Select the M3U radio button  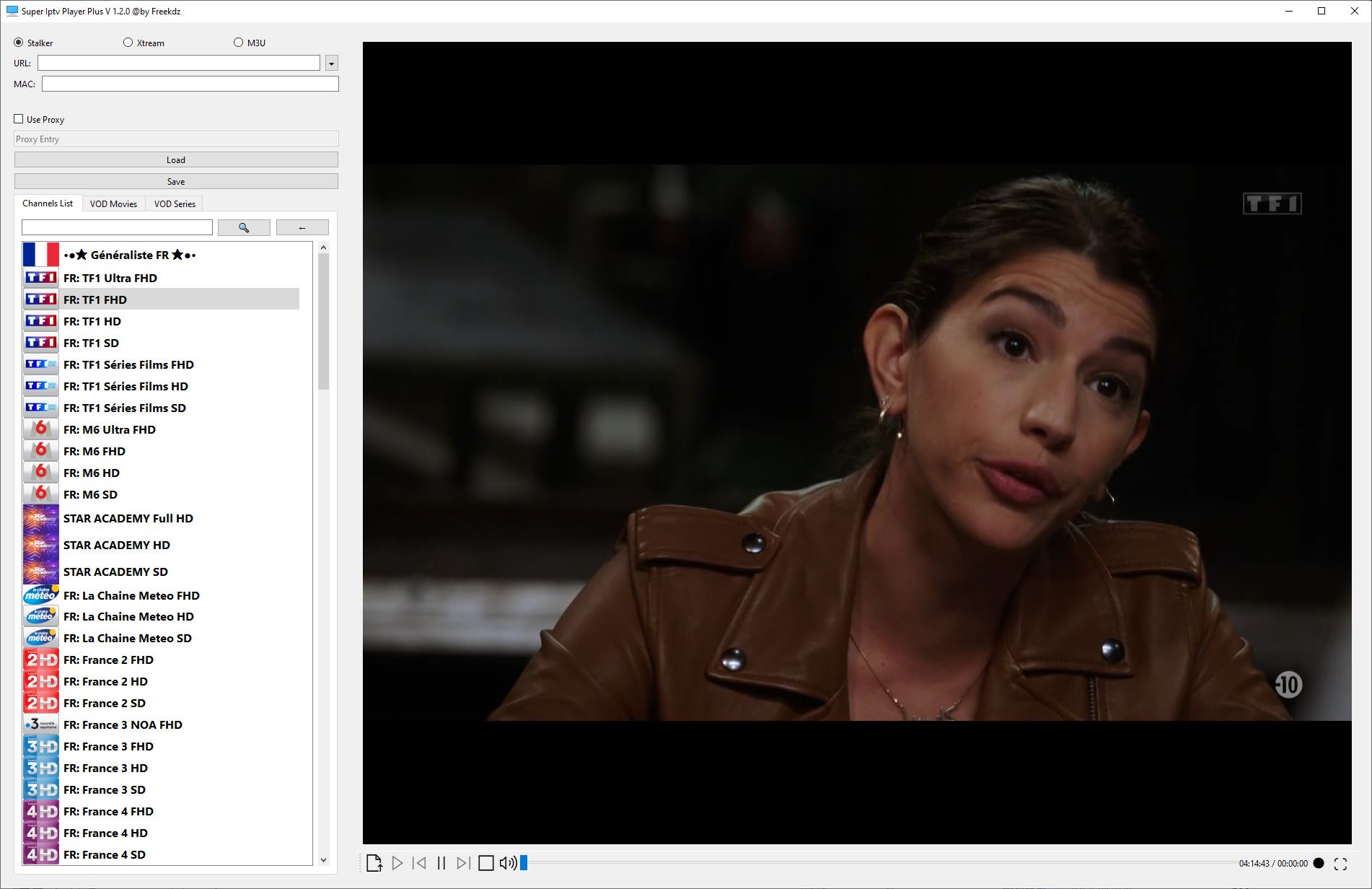[239, 43]
